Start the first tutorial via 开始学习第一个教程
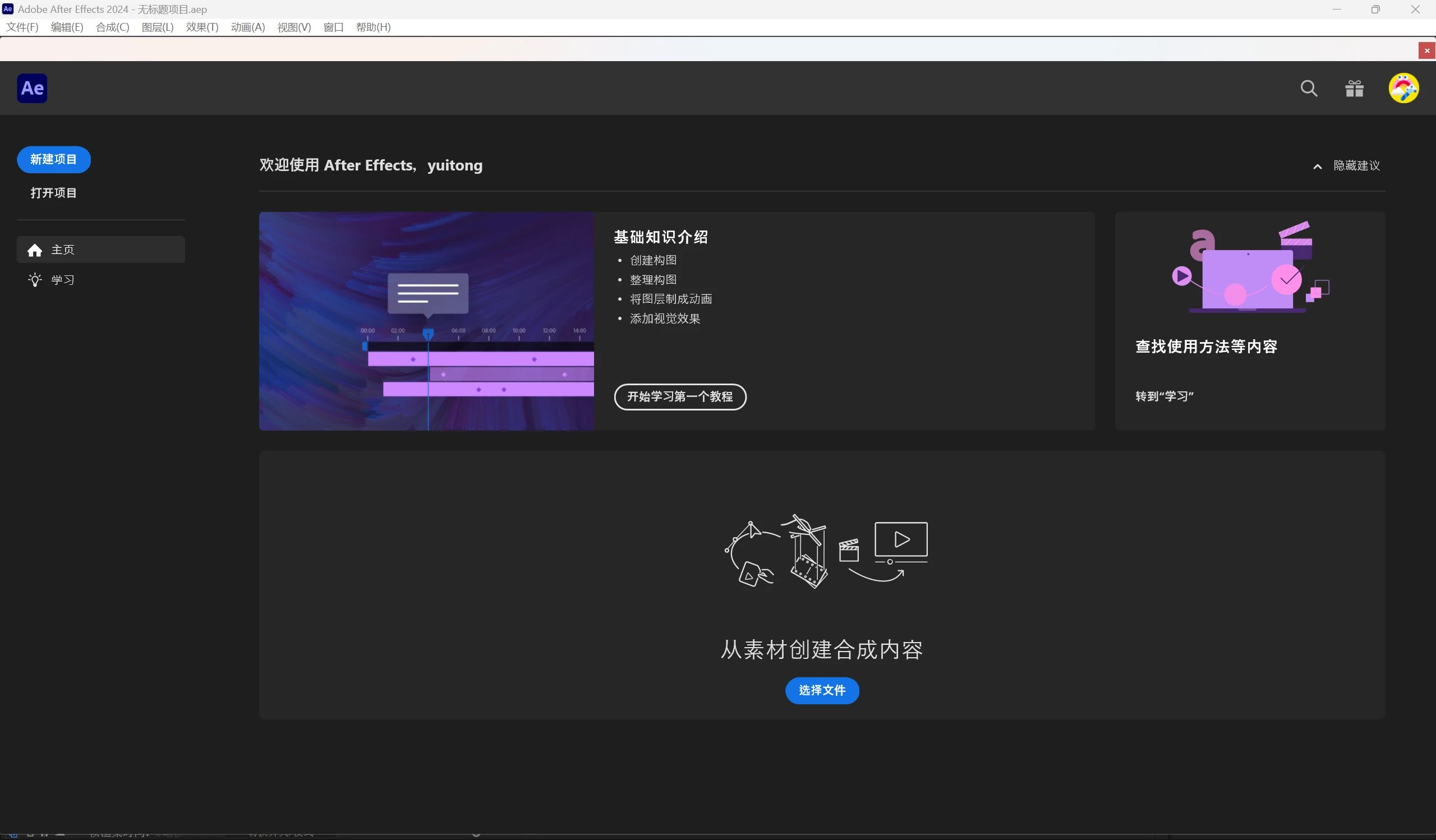The width and height of the screenshot is (1436, 840). tap(680, 396)
